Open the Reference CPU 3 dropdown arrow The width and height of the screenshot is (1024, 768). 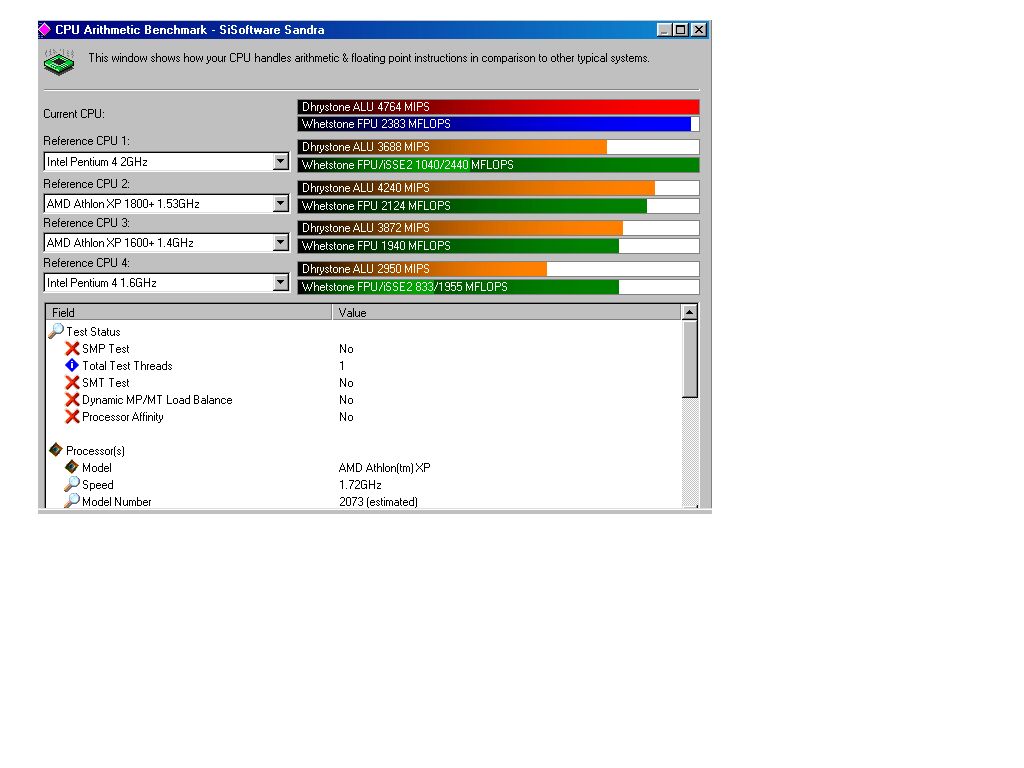point(280,243)
